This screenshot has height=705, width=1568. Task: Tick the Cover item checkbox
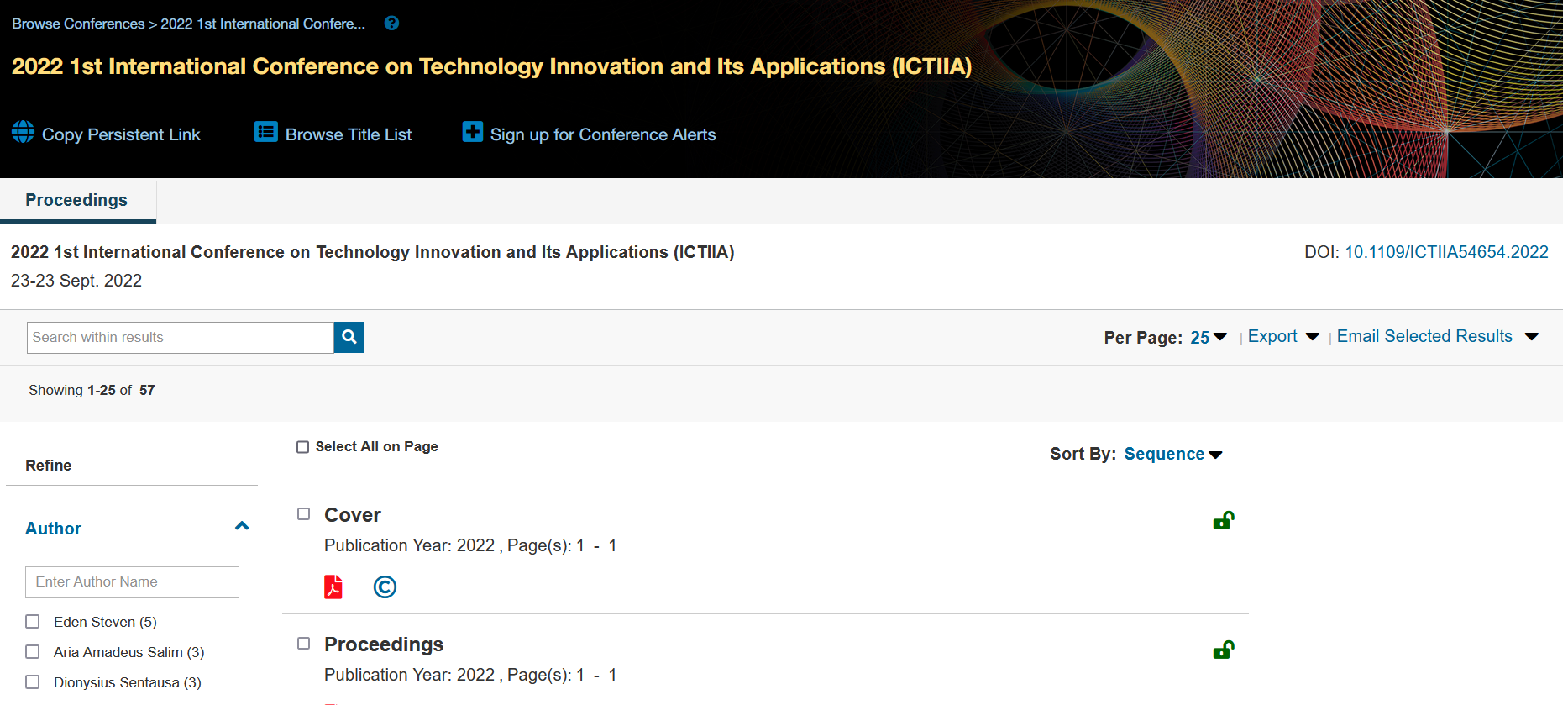pyautogui.click(x=304, y=514)
